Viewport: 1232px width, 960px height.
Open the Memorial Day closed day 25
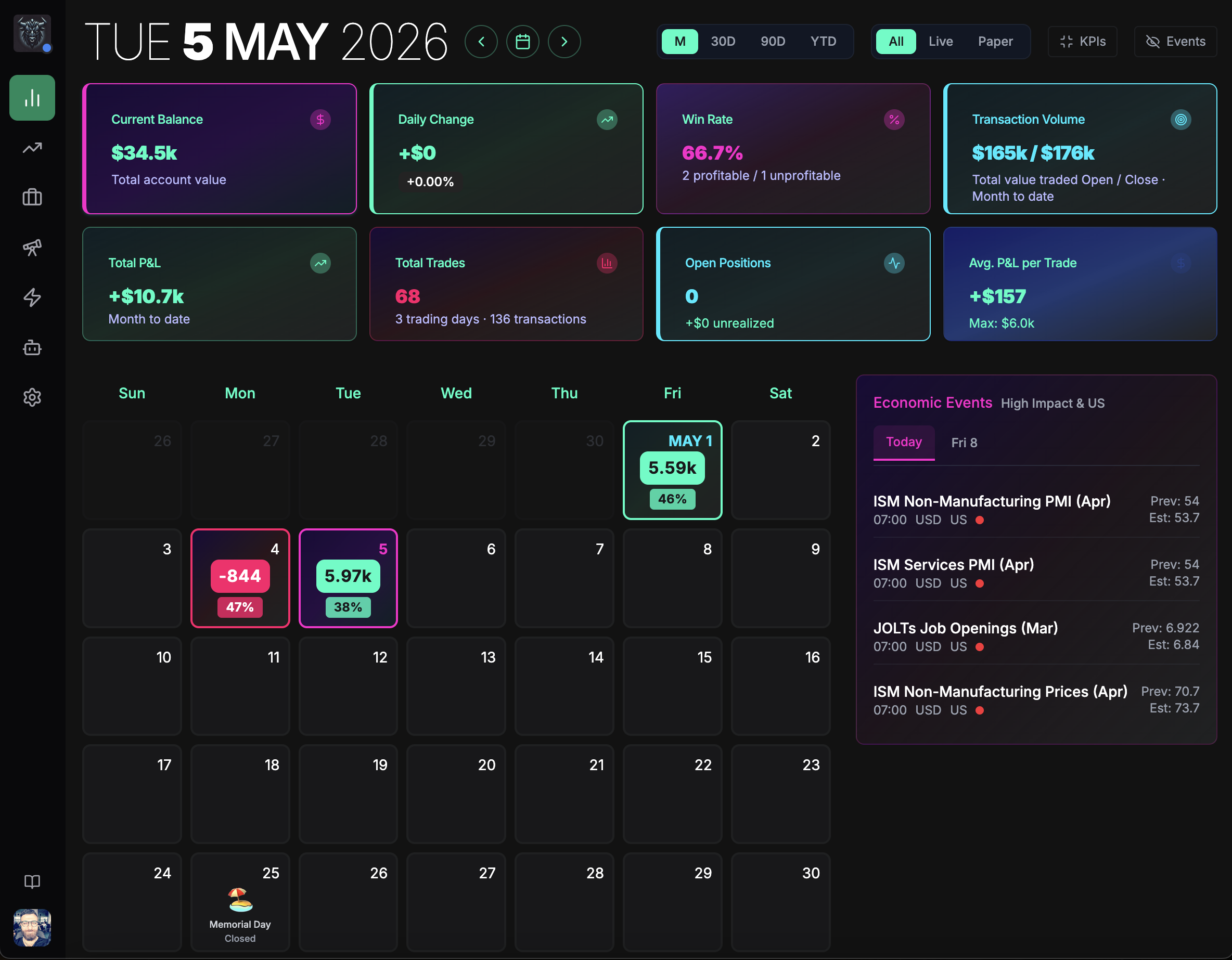tap(240, 902)
